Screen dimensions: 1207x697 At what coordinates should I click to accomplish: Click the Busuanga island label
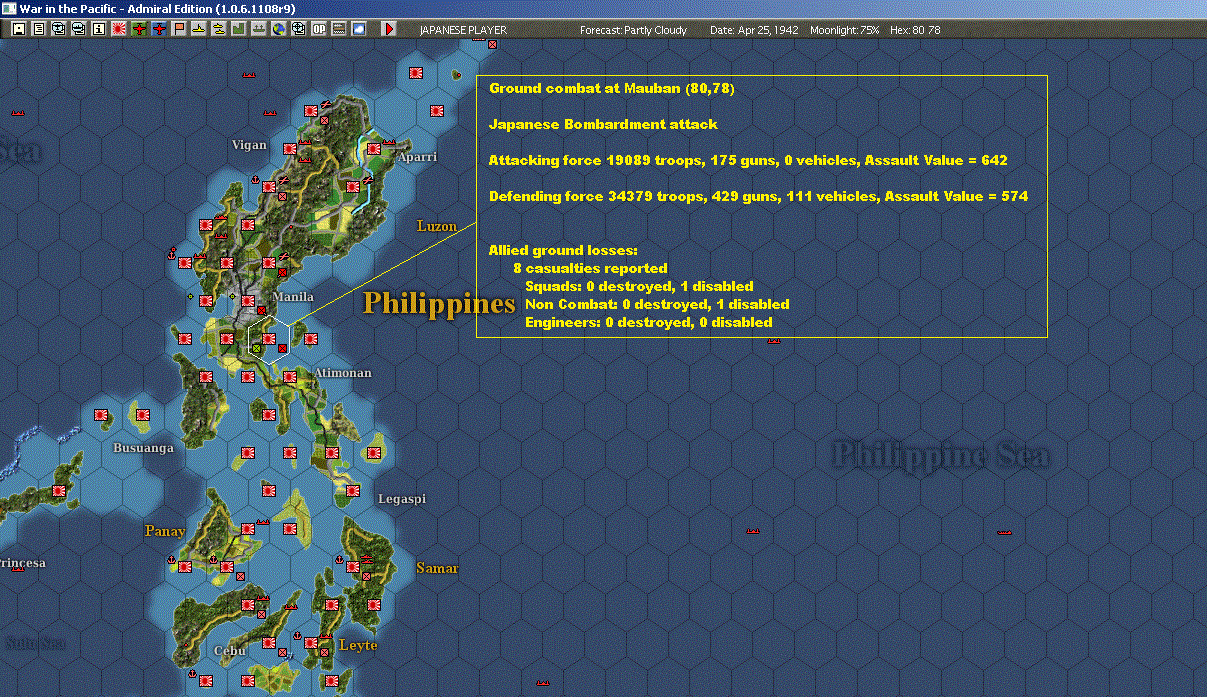[143, 448]
